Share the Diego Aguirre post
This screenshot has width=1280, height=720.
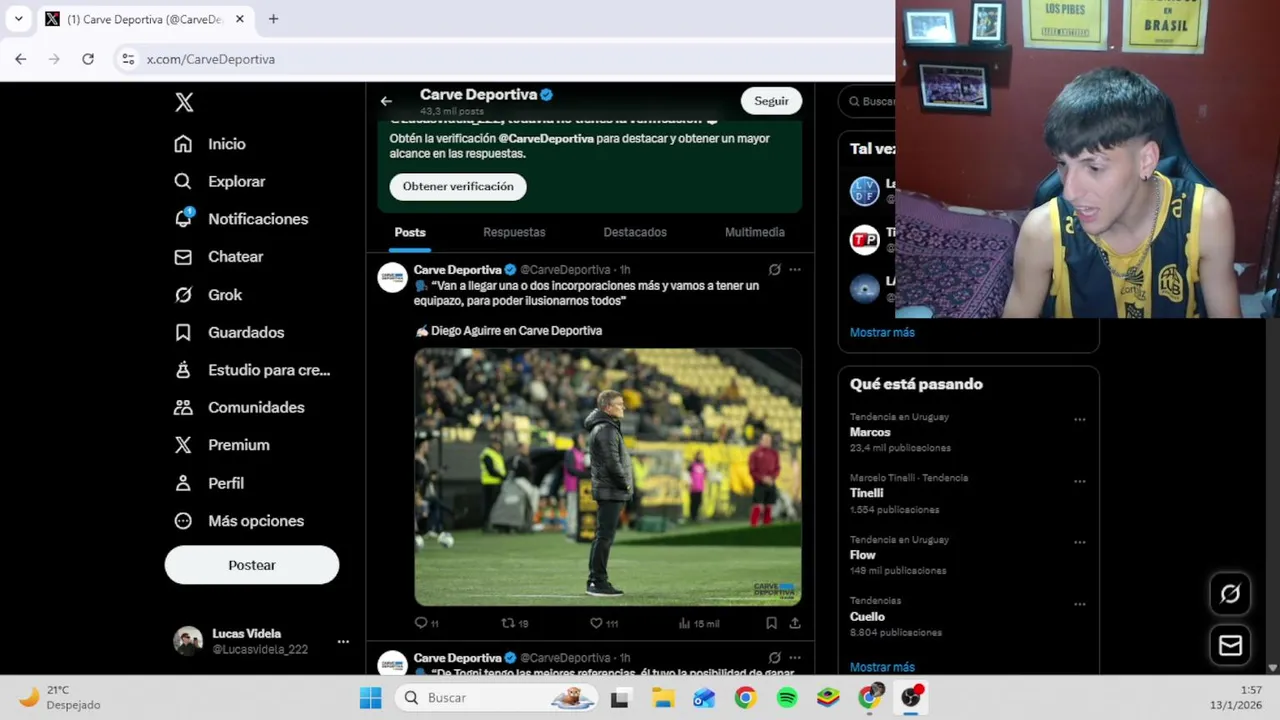click(x=795, y=623)
